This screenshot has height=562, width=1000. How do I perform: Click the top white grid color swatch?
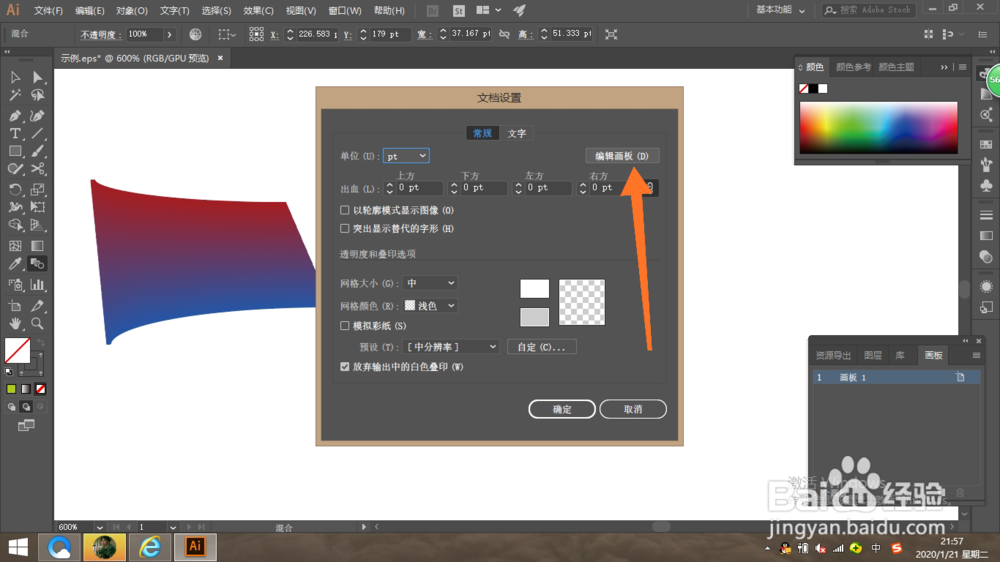click(534, 288)
